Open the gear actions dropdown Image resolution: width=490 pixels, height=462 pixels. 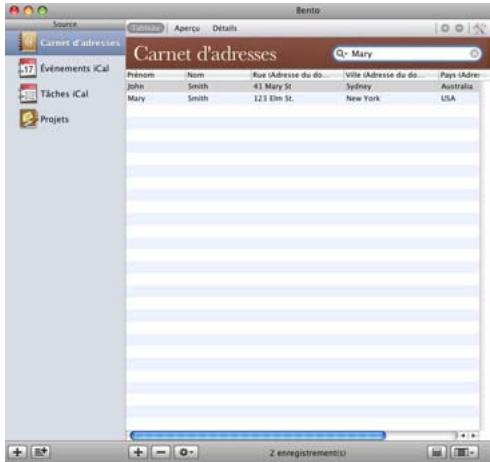coord(186,452)
